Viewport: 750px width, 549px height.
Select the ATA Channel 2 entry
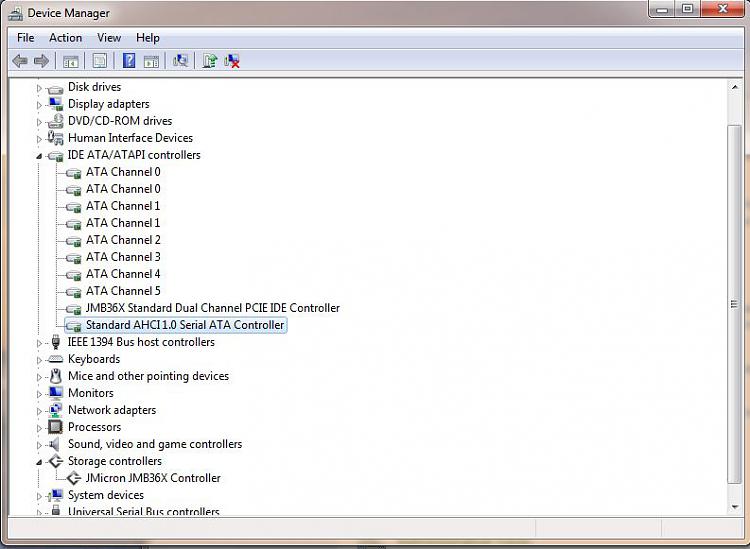(x=123, y=240)
